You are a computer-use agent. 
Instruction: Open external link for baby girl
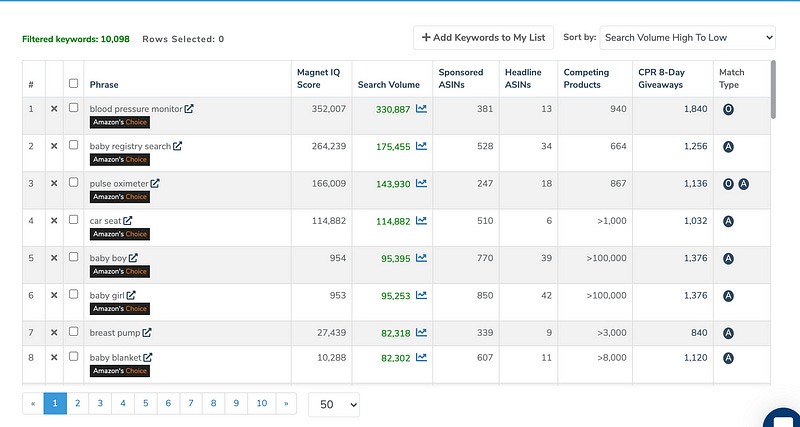131,295
